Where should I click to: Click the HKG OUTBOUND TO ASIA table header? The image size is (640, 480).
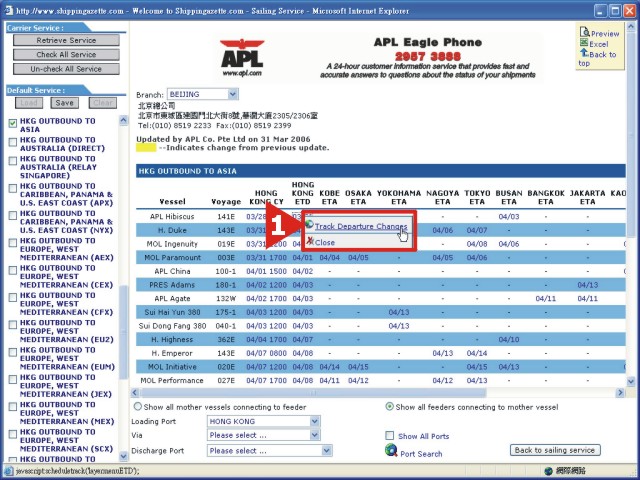pyautogui.click(x=380, y=171)
